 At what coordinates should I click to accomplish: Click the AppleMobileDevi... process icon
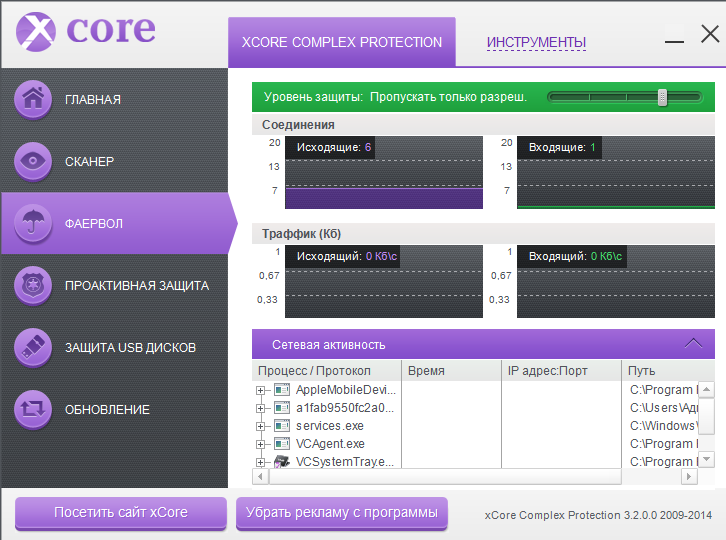[282, 390]
